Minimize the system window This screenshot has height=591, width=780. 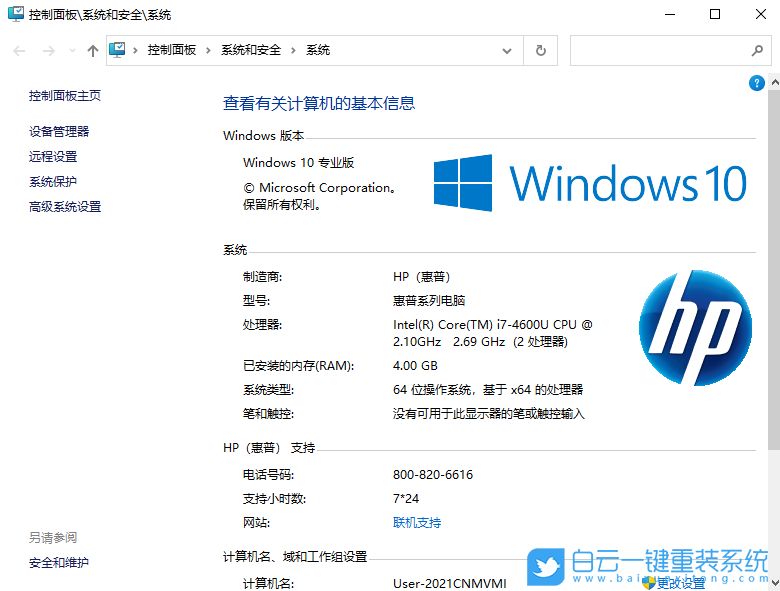[670, 14]
